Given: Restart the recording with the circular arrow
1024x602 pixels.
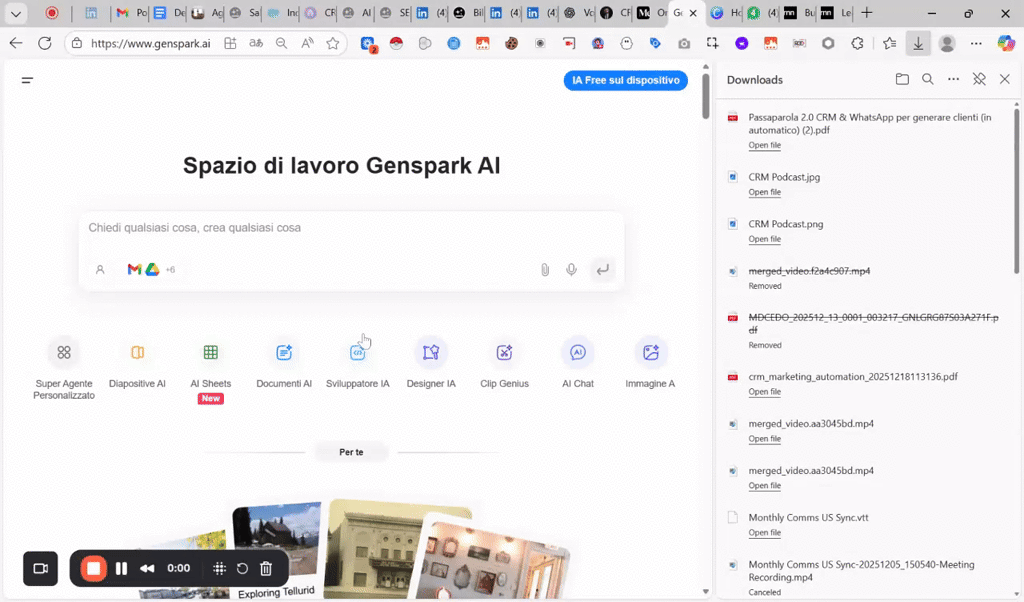Looking at the screenshot, I should pos(242,569).
